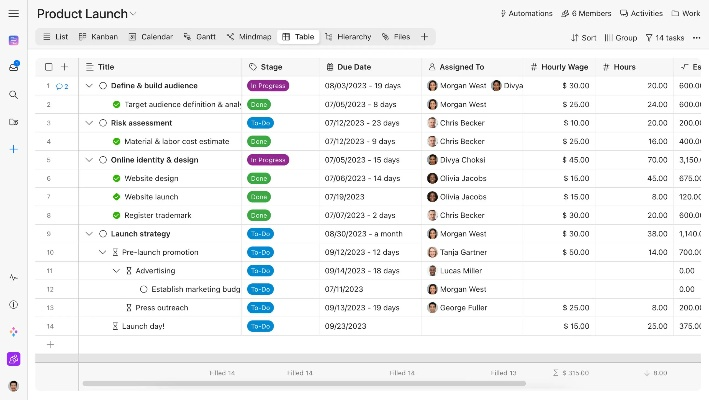Collapse the 'Define & build audience' group
Screen dimensions: 709x400
[89, 86]
